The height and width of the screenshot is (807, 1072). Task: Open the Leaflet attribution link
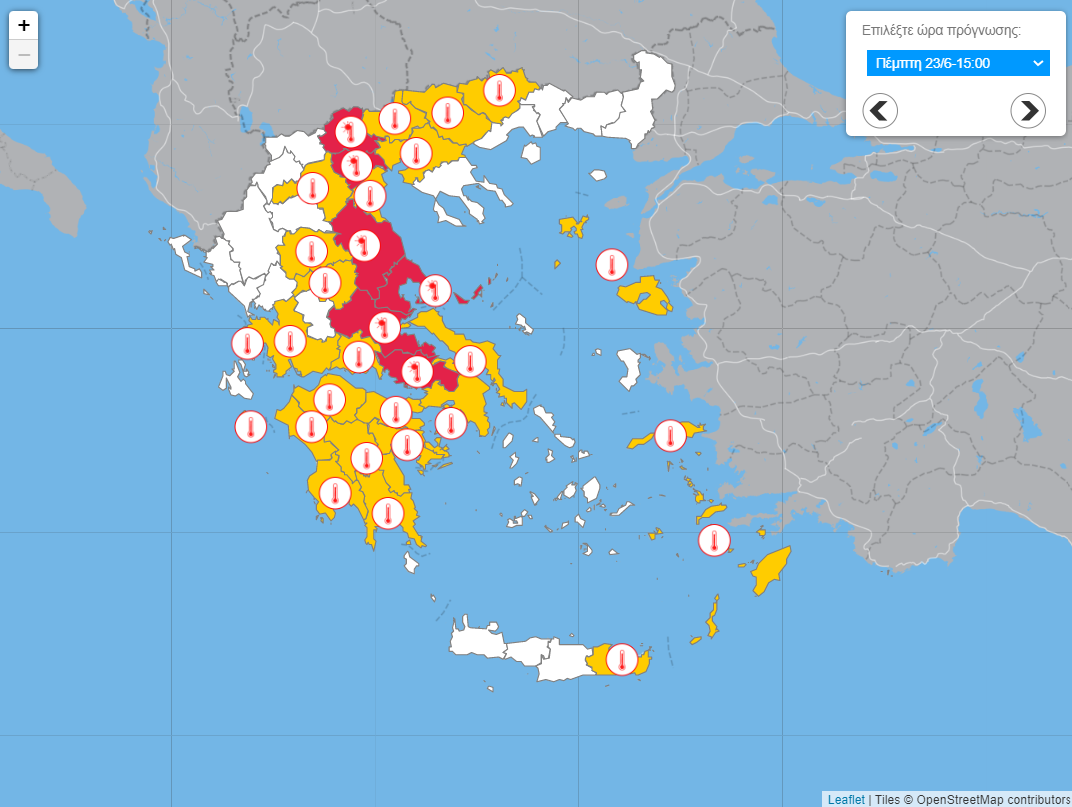[845, 799]
